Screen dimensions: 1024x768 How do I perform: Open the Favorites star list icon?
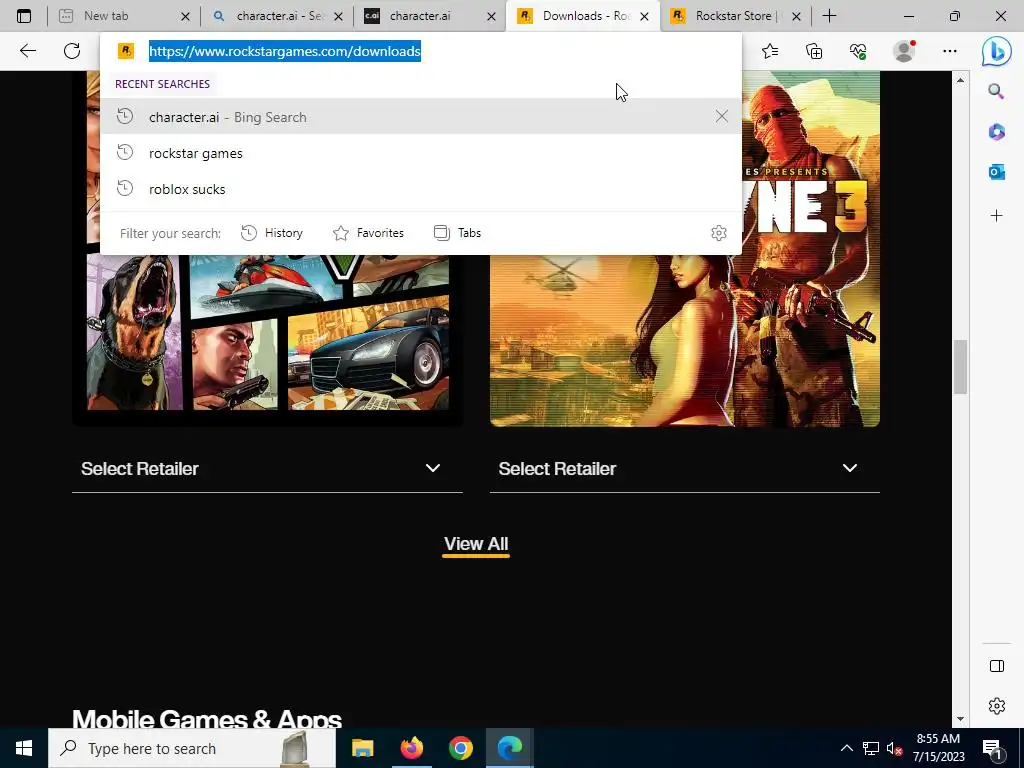pyautogui.click(x=770, y=51)
